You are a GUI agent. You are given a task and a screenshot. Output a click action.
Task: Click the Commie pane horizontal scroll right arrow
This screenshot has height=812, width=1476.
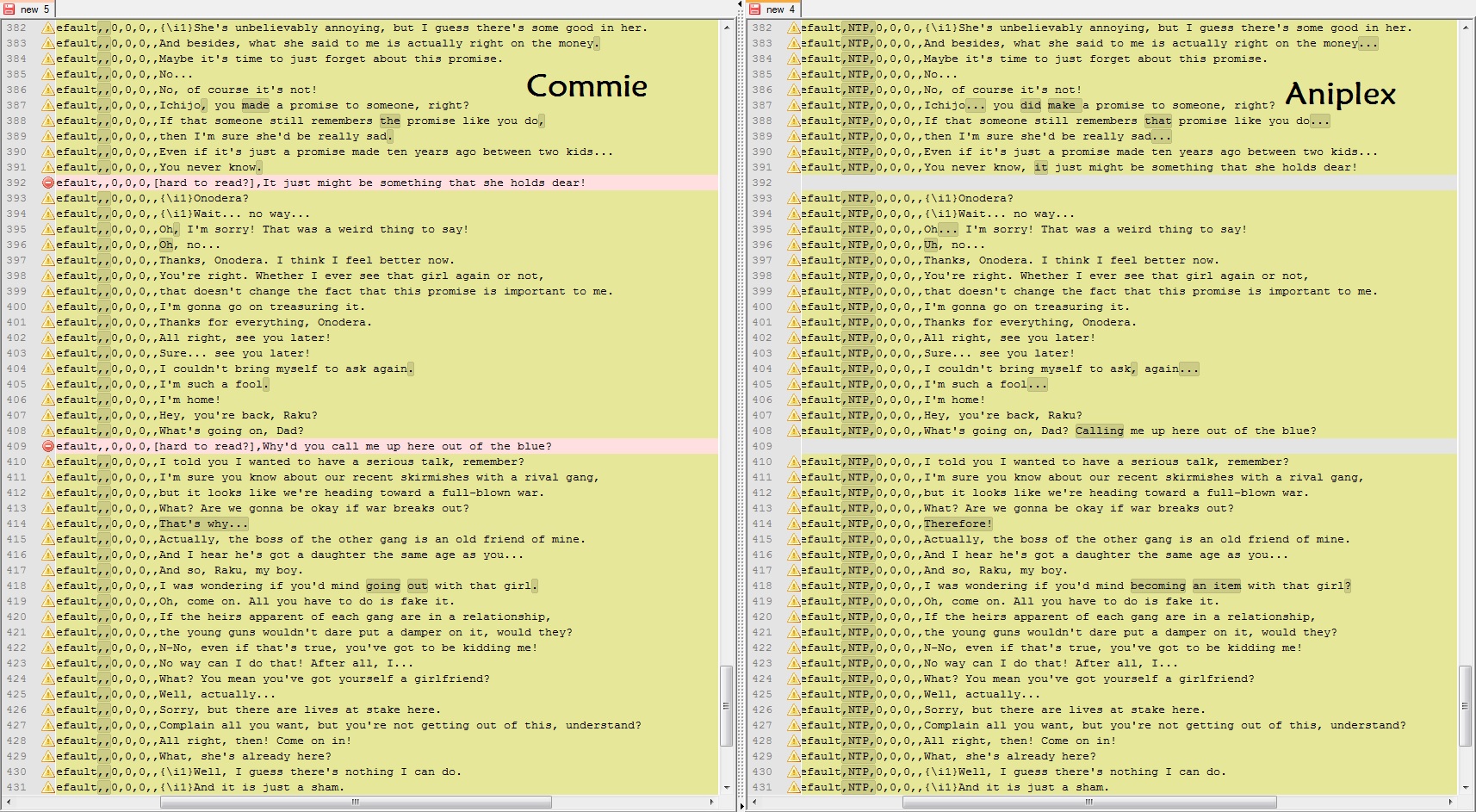coord(712,802)
